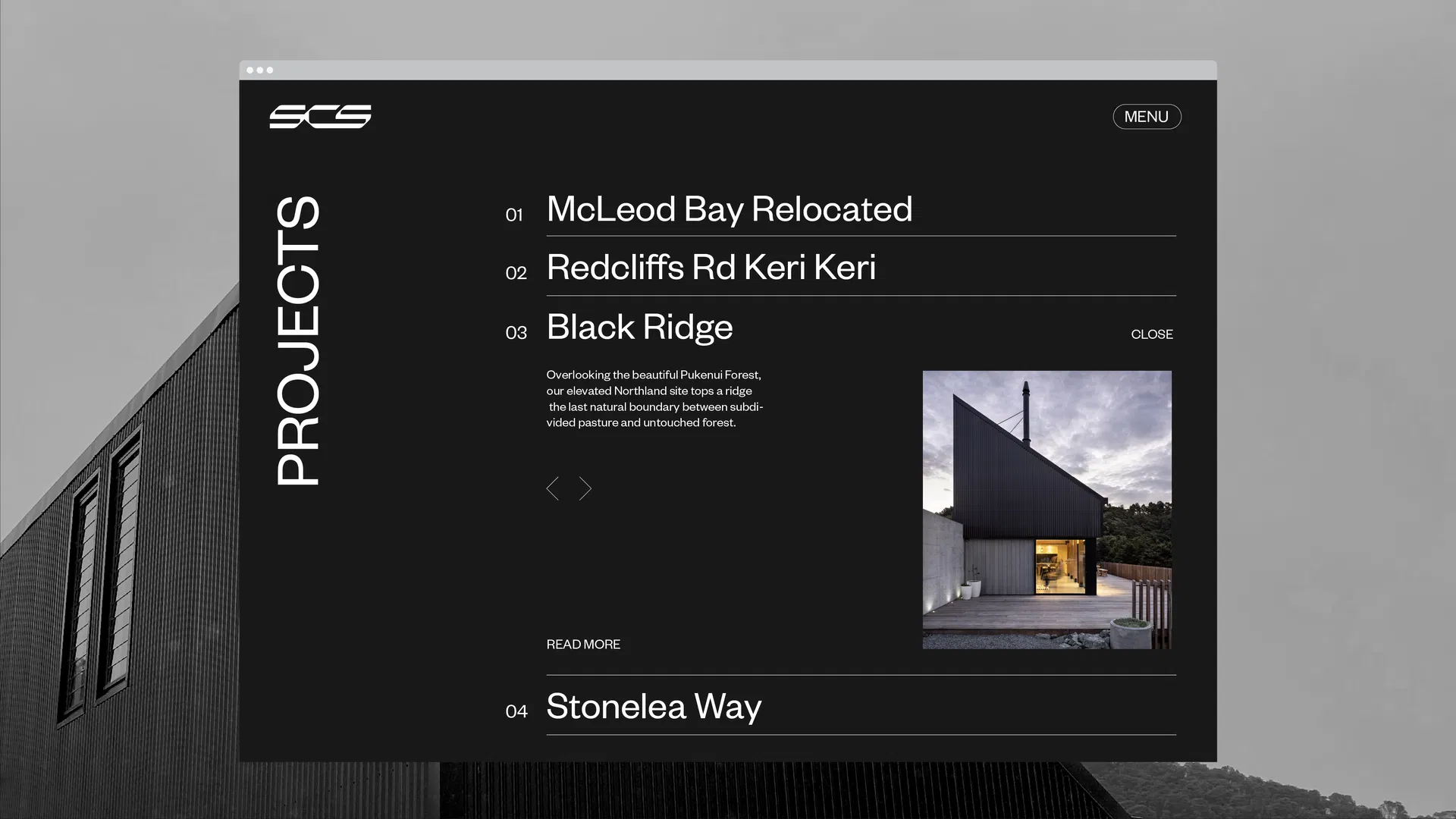
Task: Click the vertical PROJECTS heading
Action: pos(298,340)
